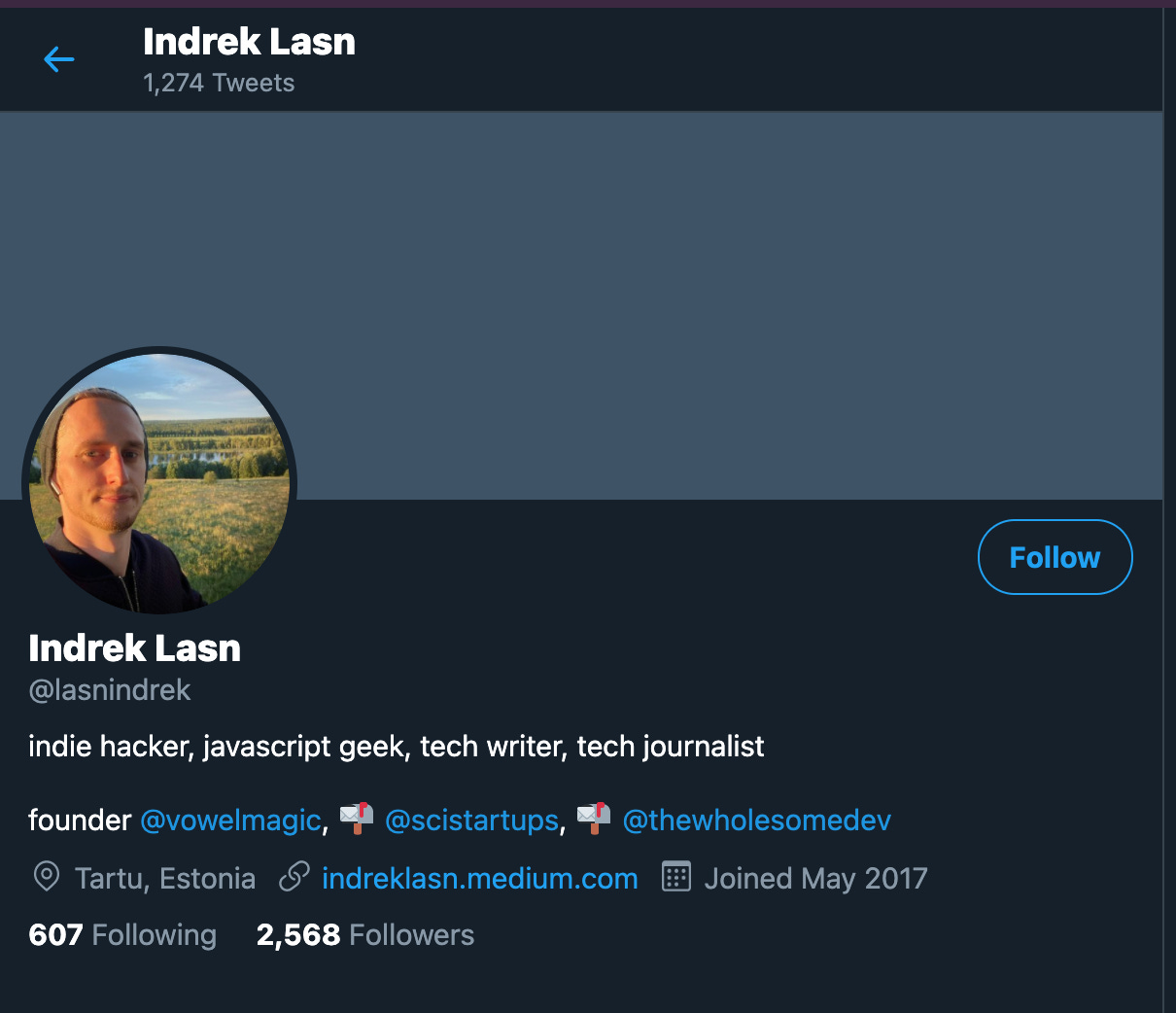Click the Indrek Lasn header title
This screenshot has width=1176, height=1013.
click(249, 42)
